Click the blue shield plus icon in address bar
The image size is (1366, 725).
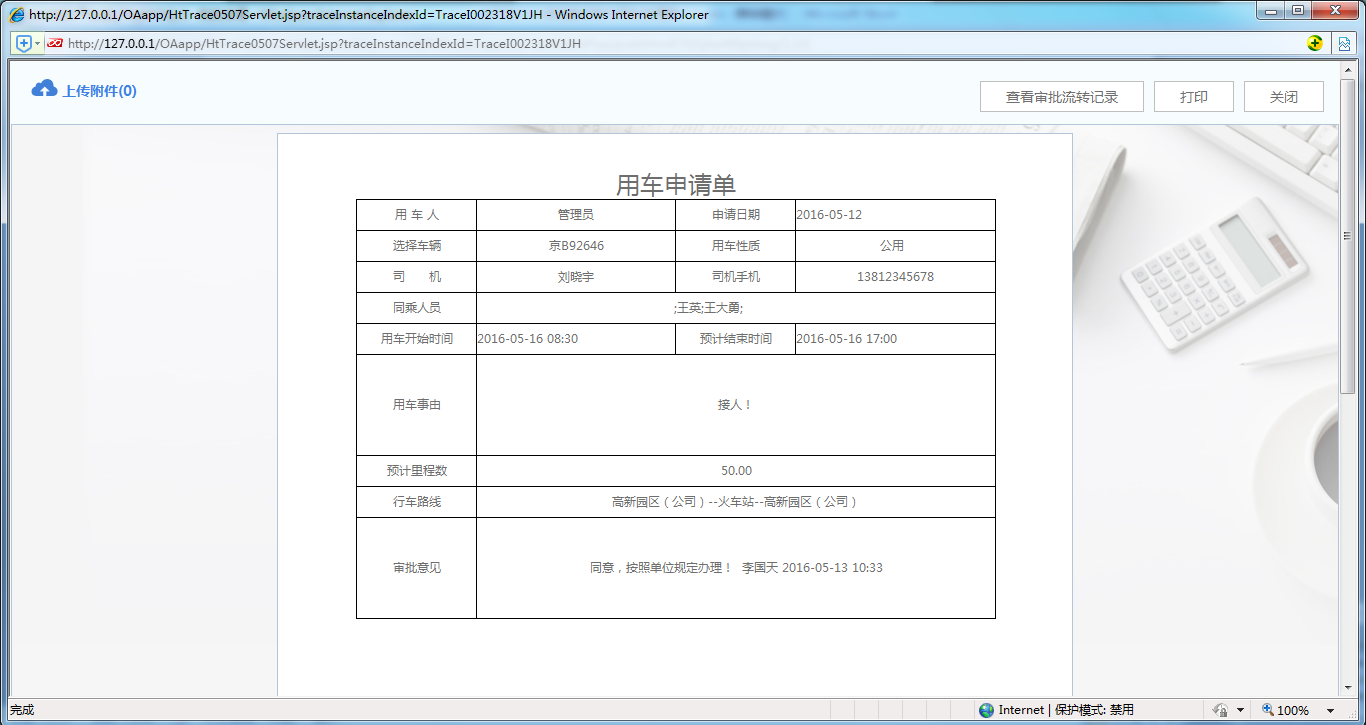(x=24, y=44)
